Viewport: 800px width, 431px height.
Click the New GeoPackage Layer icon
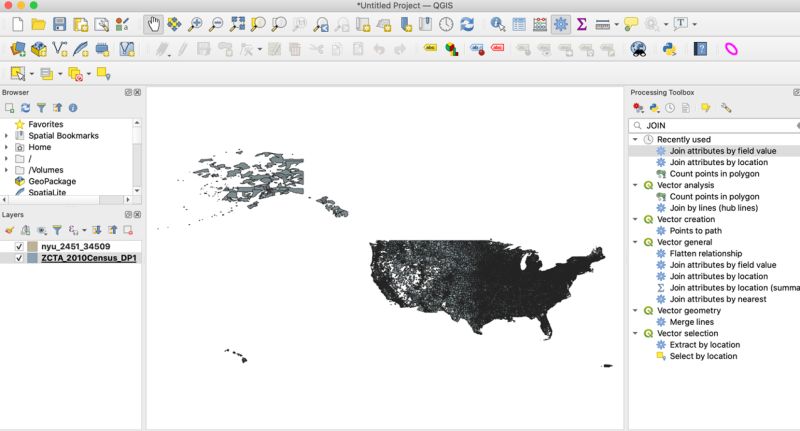39,49
